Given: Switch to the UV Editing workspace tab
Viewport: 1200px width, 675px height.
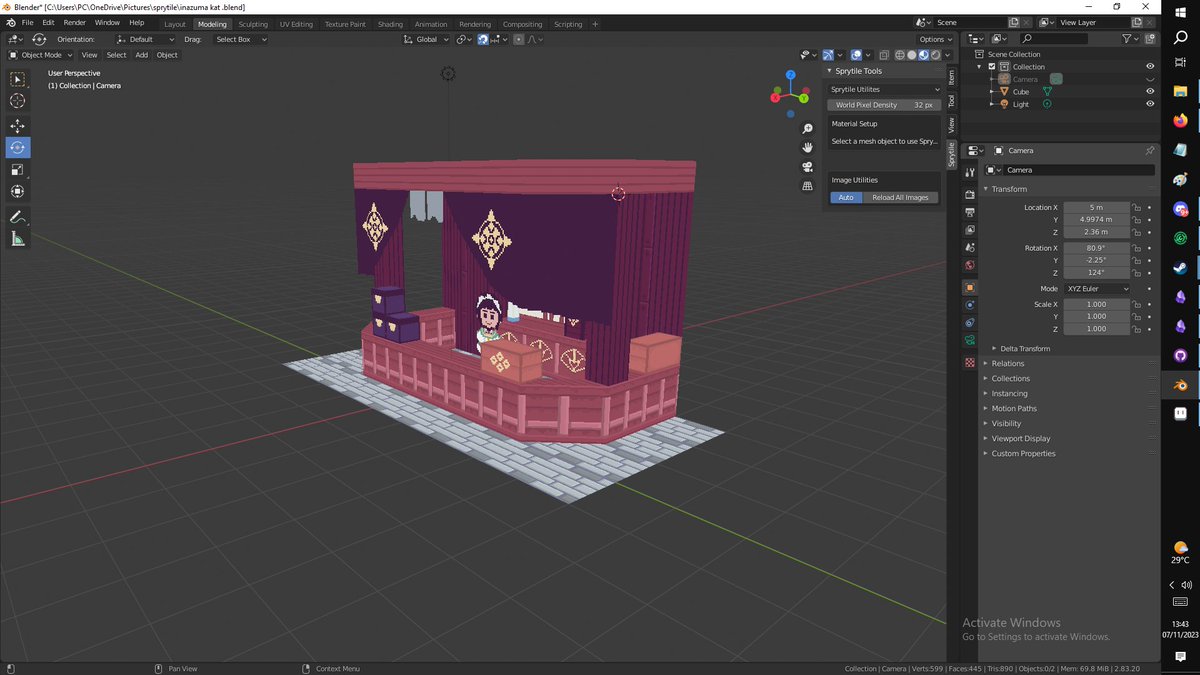Looking at the screenshot, I should coord(296,24).
